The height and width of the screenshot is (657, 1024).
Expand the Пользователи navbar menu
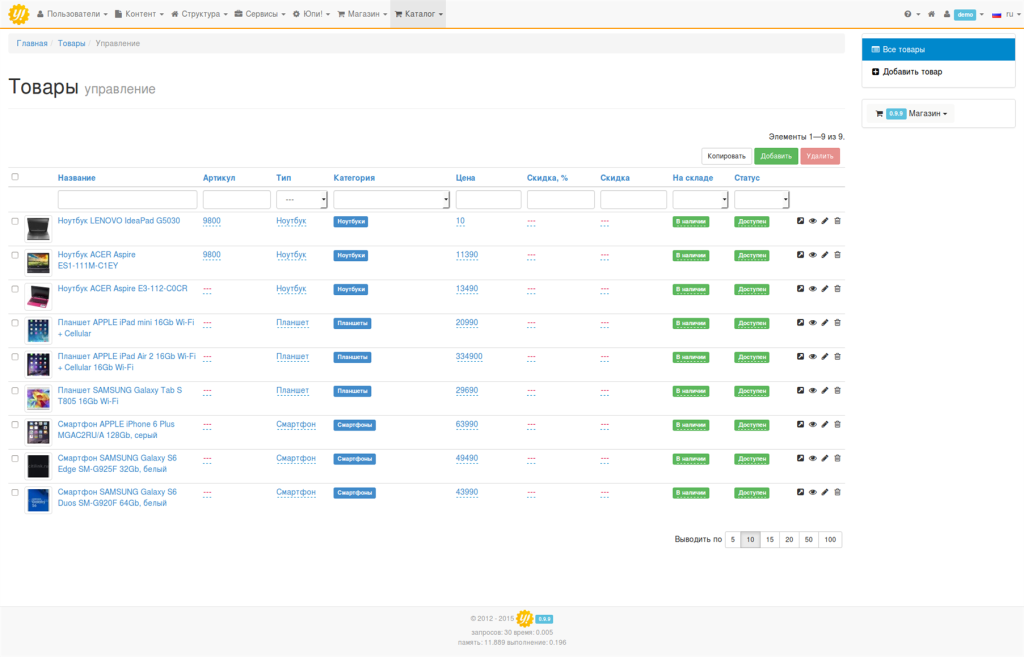pyautogui.click(x=72, y=14)
